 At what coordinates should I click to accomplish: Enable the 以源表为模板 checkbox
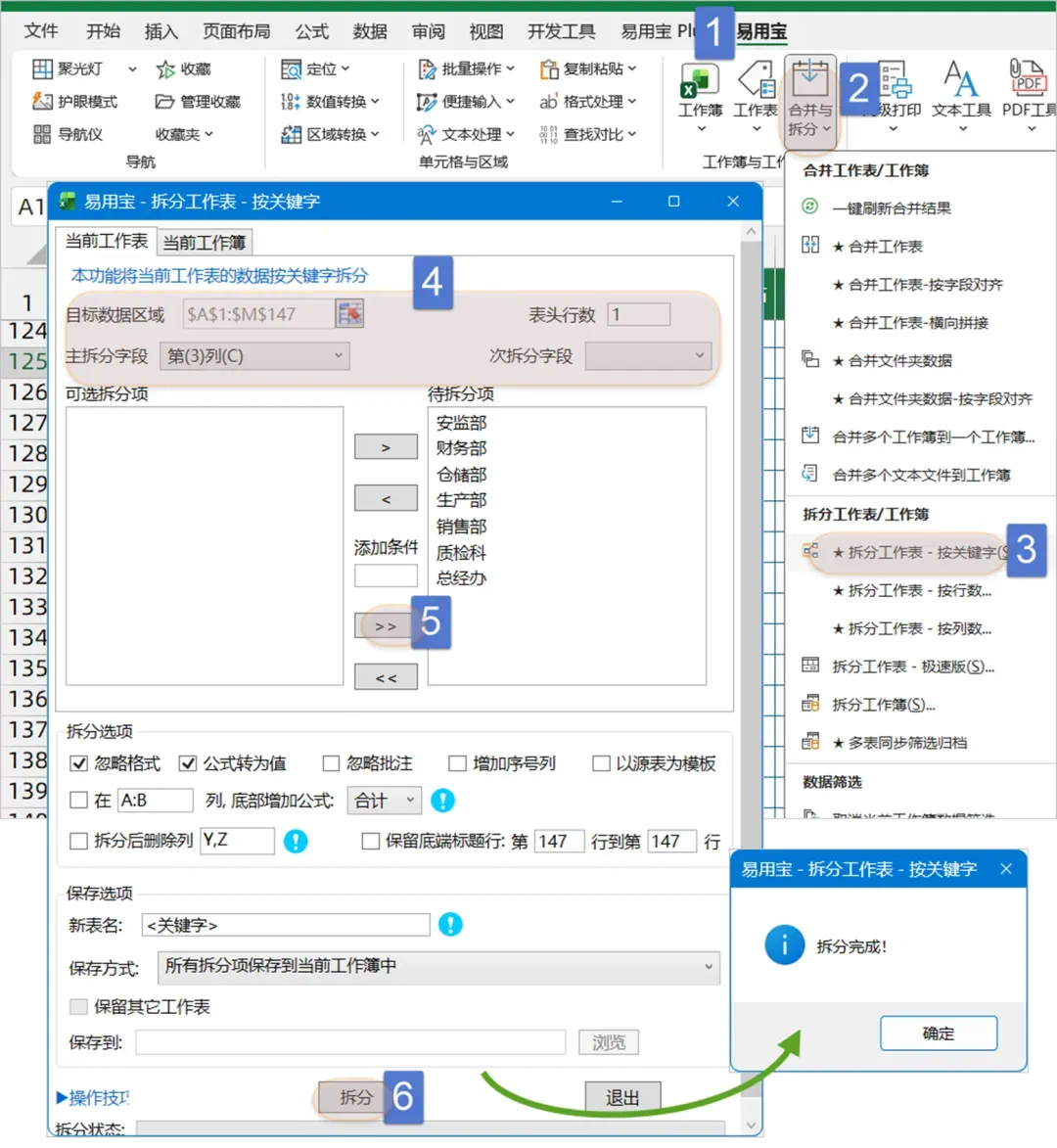pos(601,763)
